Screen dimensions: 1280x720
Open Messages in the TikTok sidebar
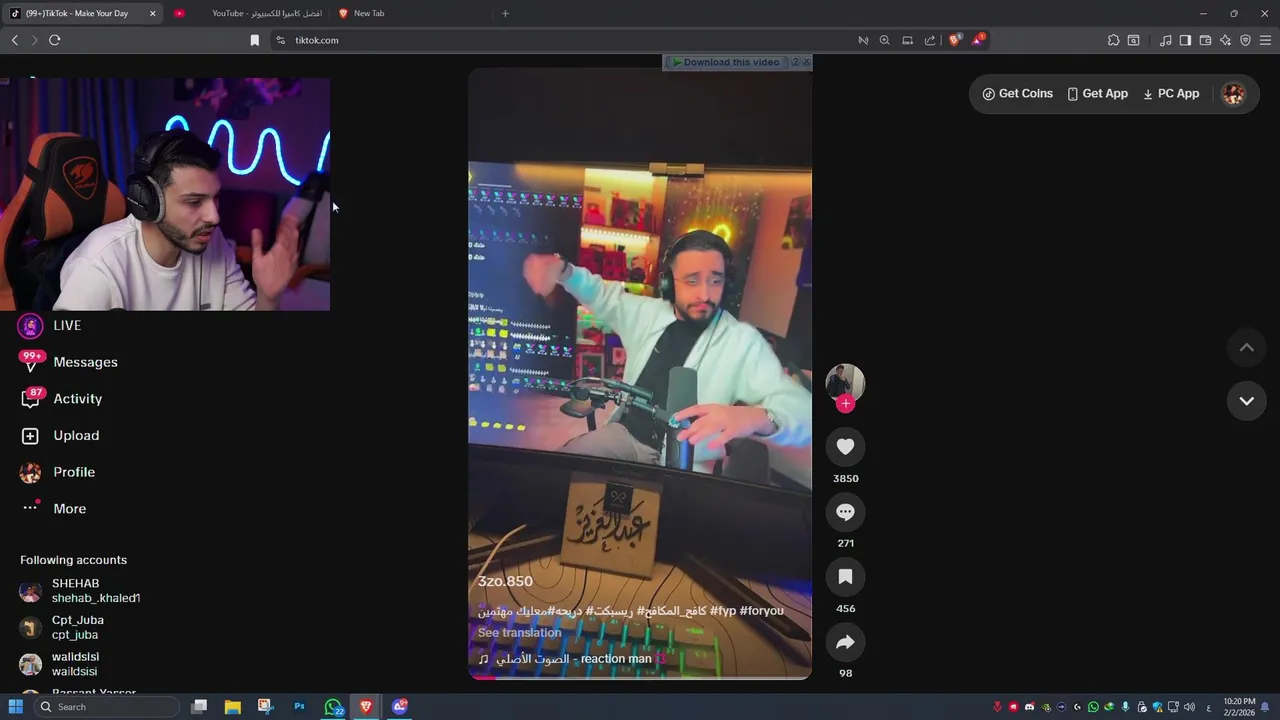(69, 362)
